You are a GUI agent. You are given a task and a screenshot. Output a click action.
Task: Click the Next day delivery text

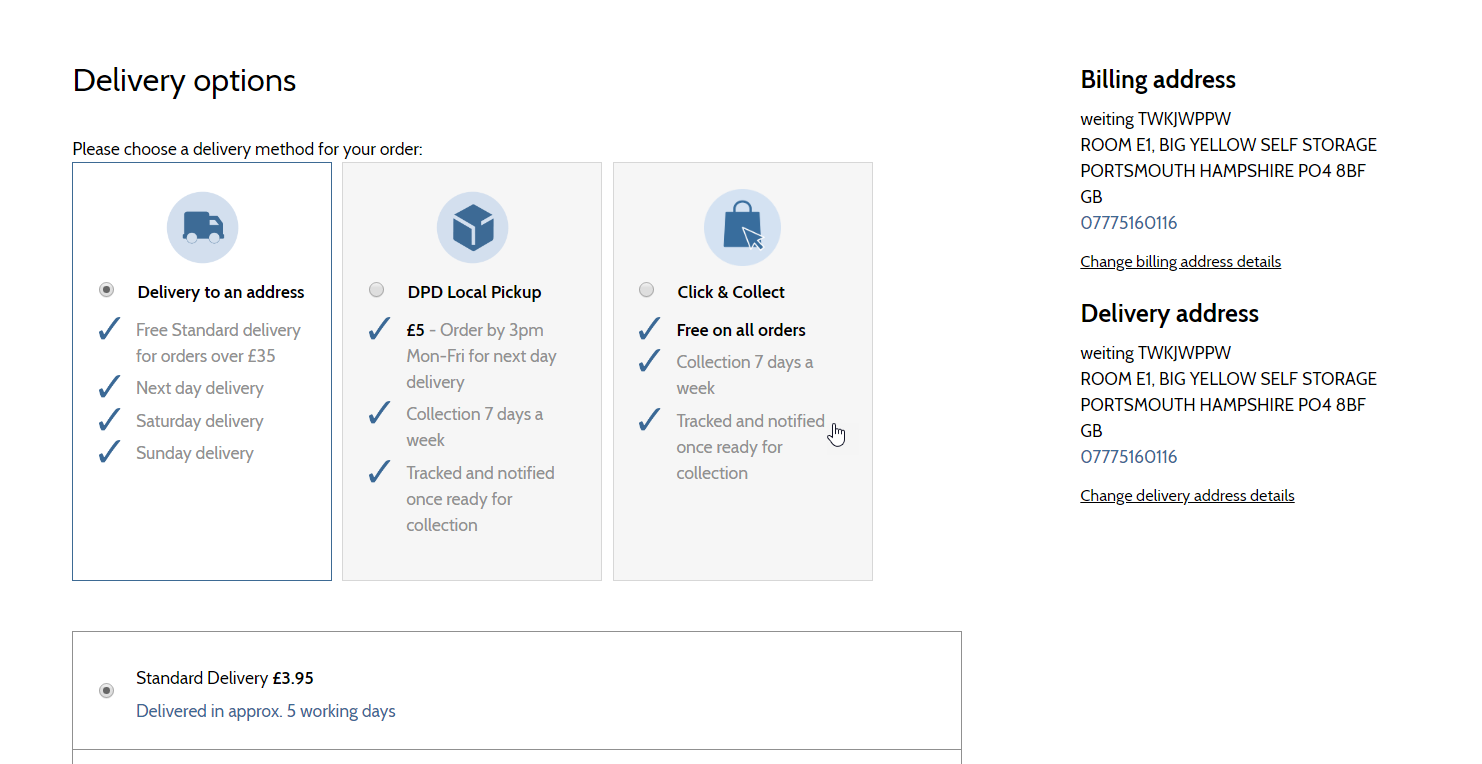click(200, 388)
